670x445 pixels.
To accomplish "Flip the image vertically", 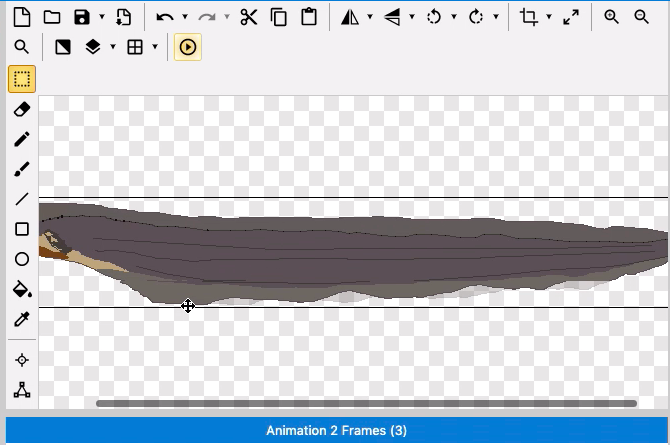I will [392, 17].
